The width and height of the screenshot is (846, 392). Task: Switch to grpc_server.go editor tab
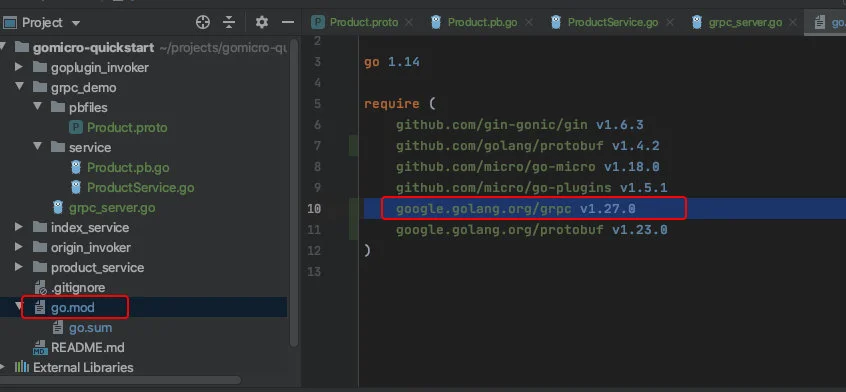pos(745,22)
